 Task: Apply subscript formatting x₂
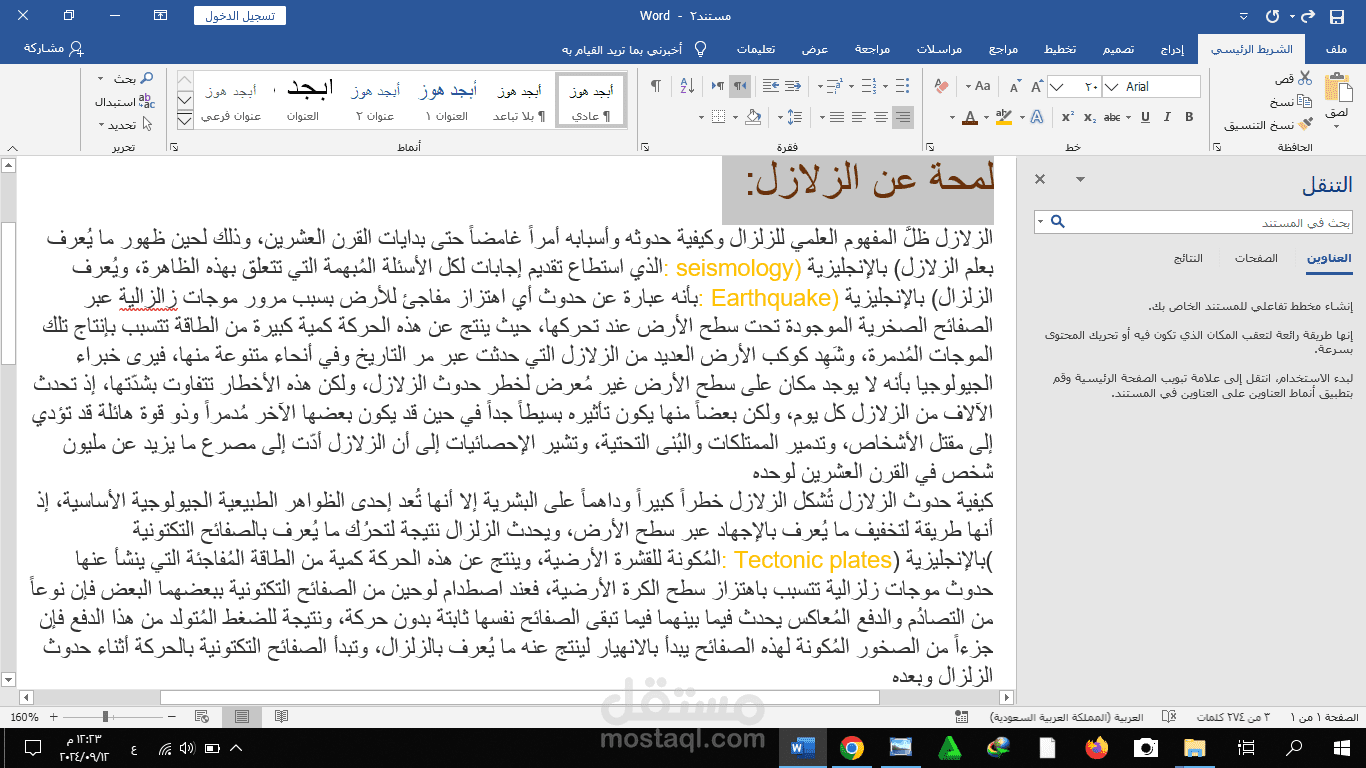[1090, 117]
